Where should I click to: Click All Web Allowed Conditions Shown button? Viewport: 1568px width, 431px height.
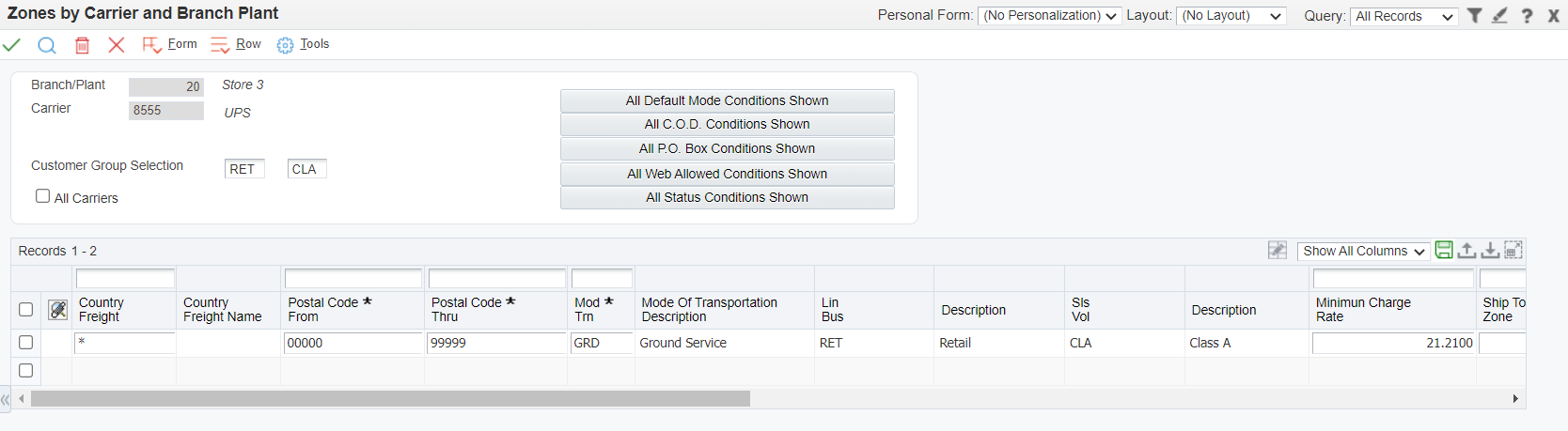pos(728,174)
